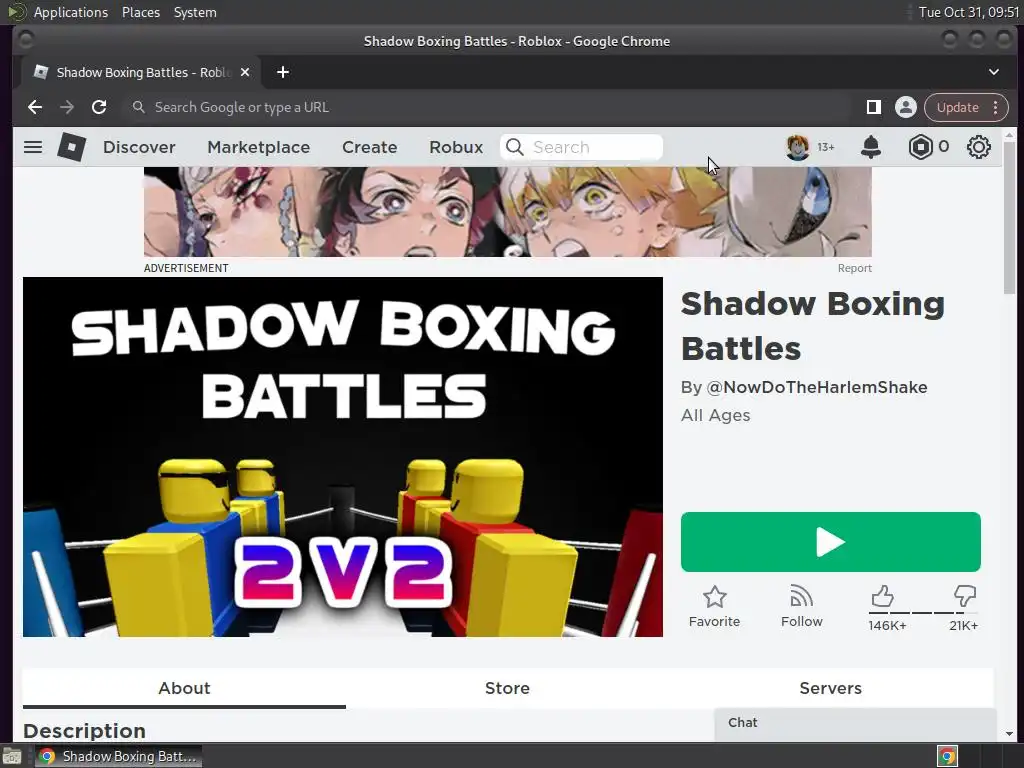Go back in Chrome
Screen dimensions: 1024x768
tap(35, 107)
